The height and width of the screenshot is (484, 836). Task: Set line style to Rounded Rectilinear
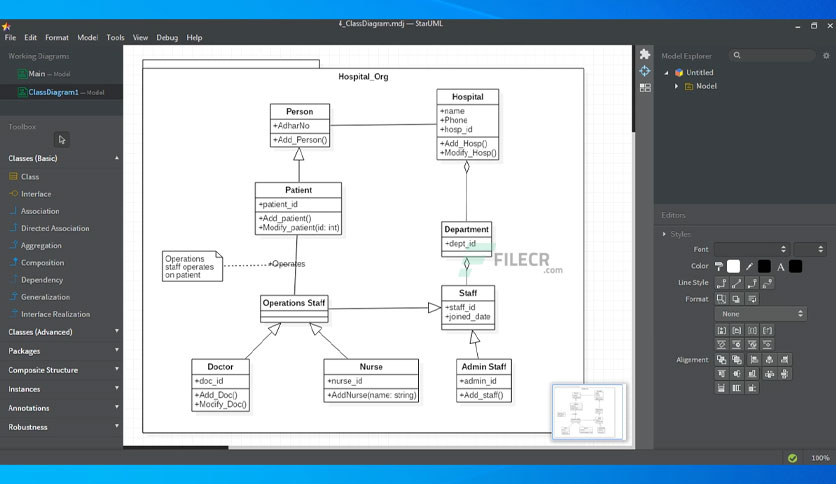tap(752, 283)
